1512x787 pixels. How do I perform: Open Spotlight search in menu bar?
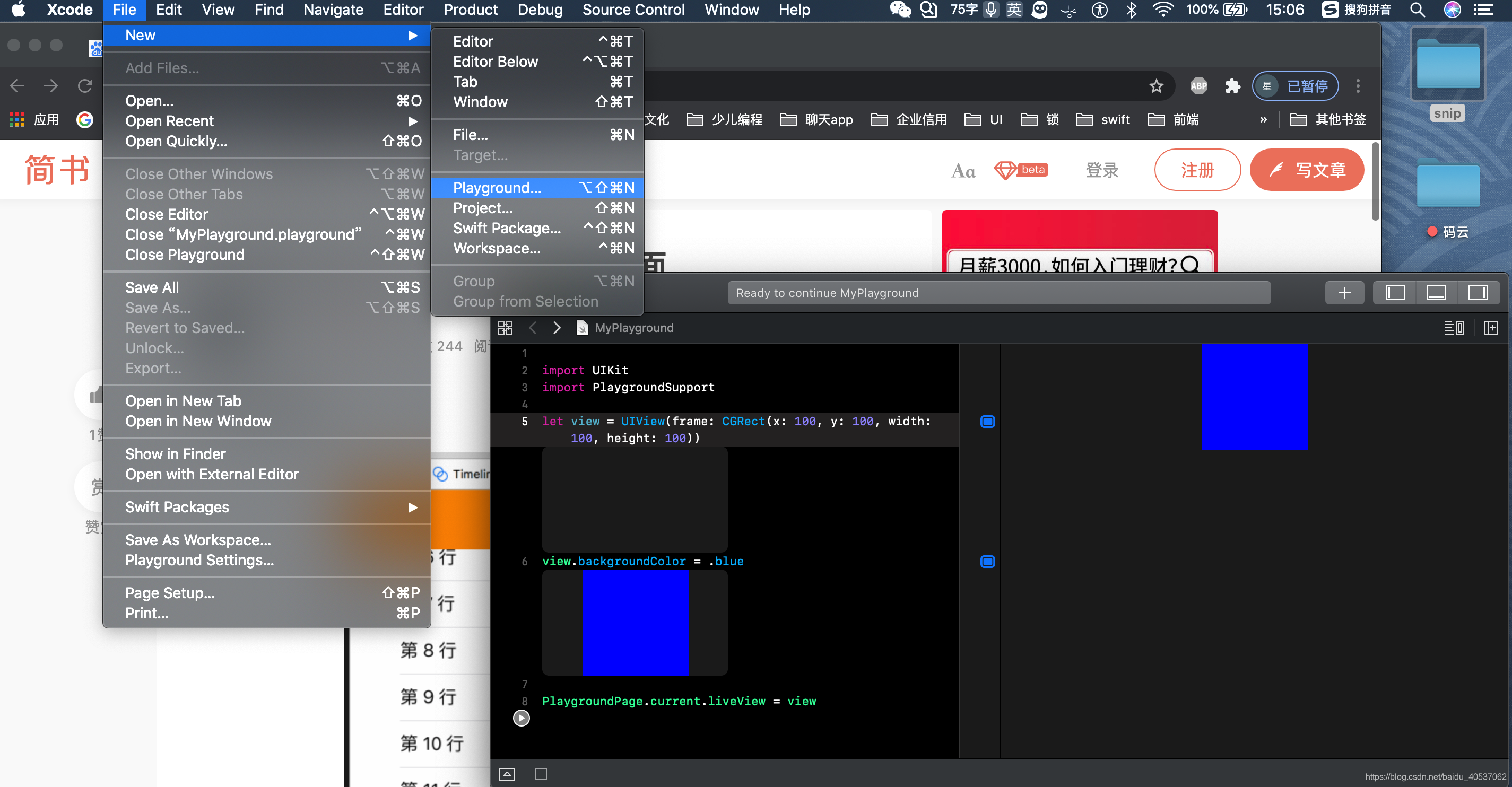click(1418, 10)
